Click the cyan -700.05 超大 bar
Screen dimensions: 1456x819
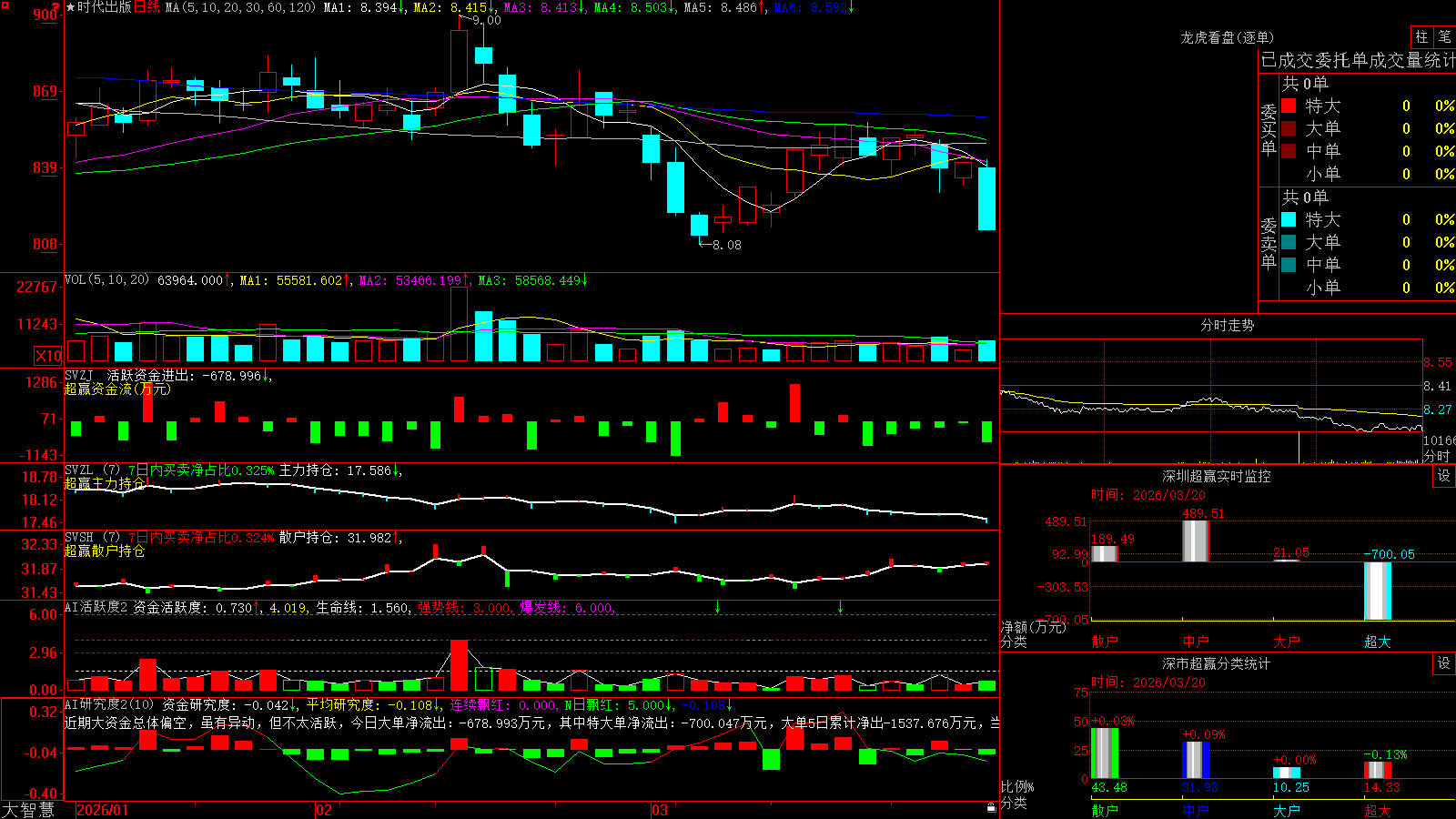[1377, 591]
